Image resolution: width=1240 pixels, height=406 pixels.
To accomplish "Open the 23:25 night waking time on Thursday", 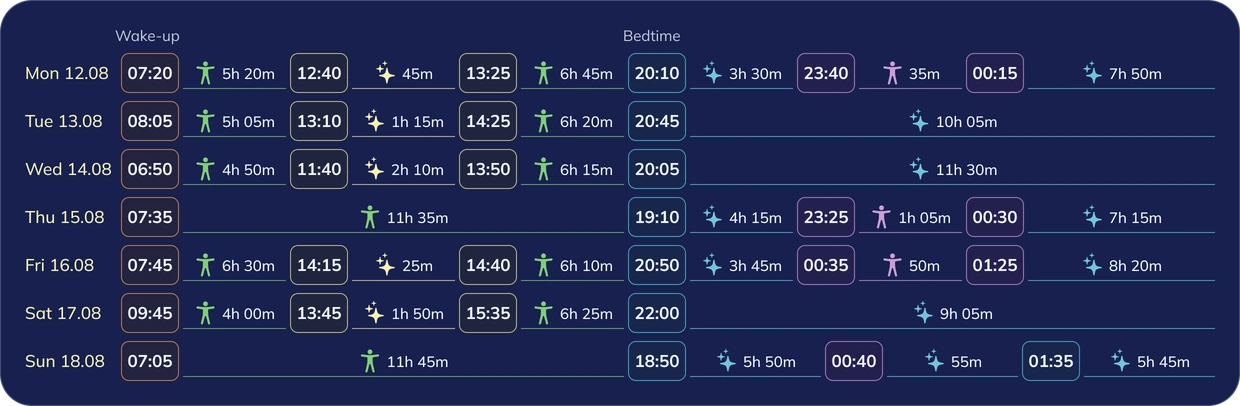I will 826,217.
